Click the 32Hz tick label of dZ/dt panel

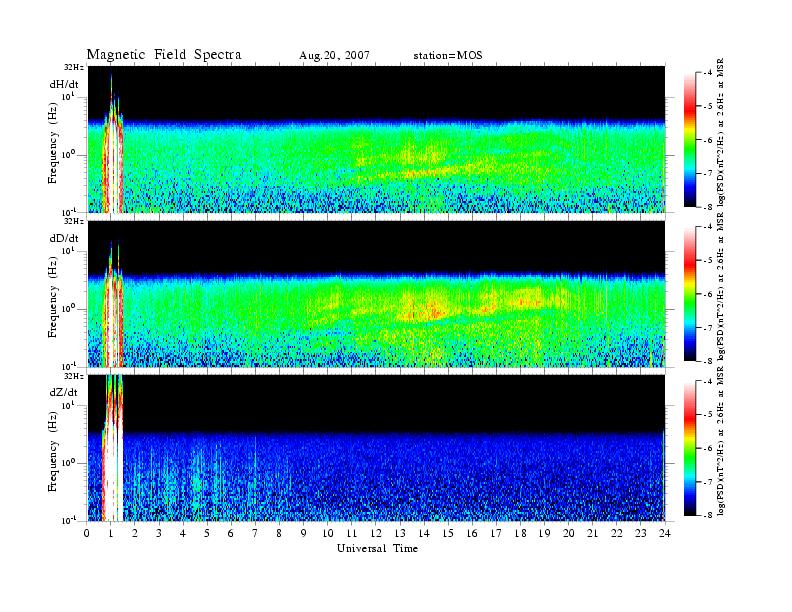tap(74, 376)
